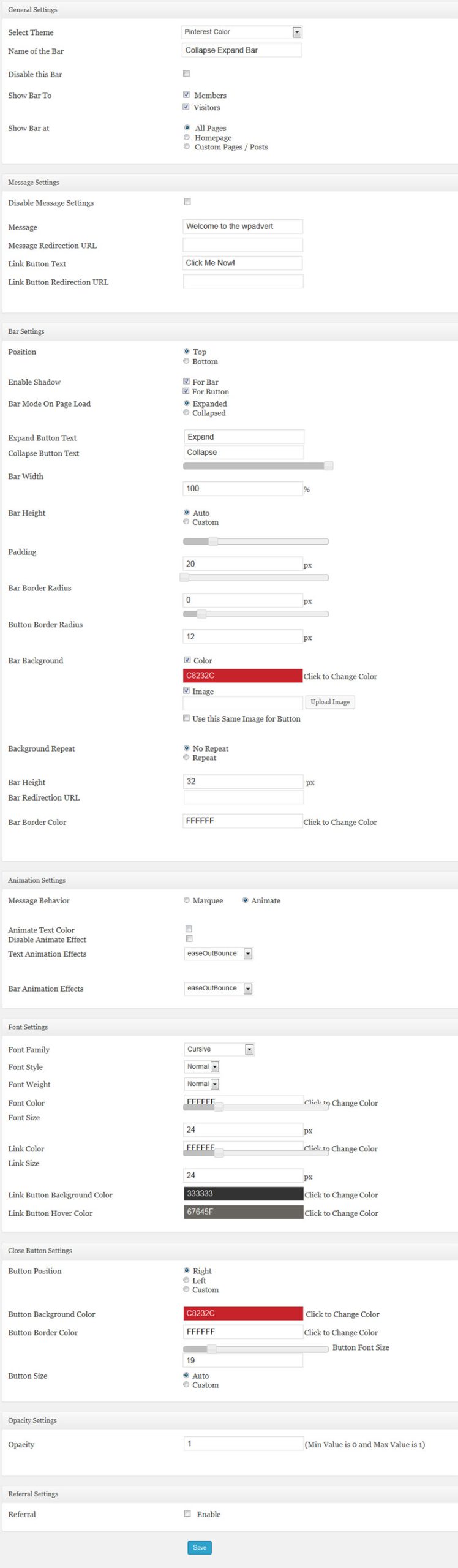The image size is (458, 1568).
Task: Enable the Referral checkbox
Action: [x=187, y=1513]
